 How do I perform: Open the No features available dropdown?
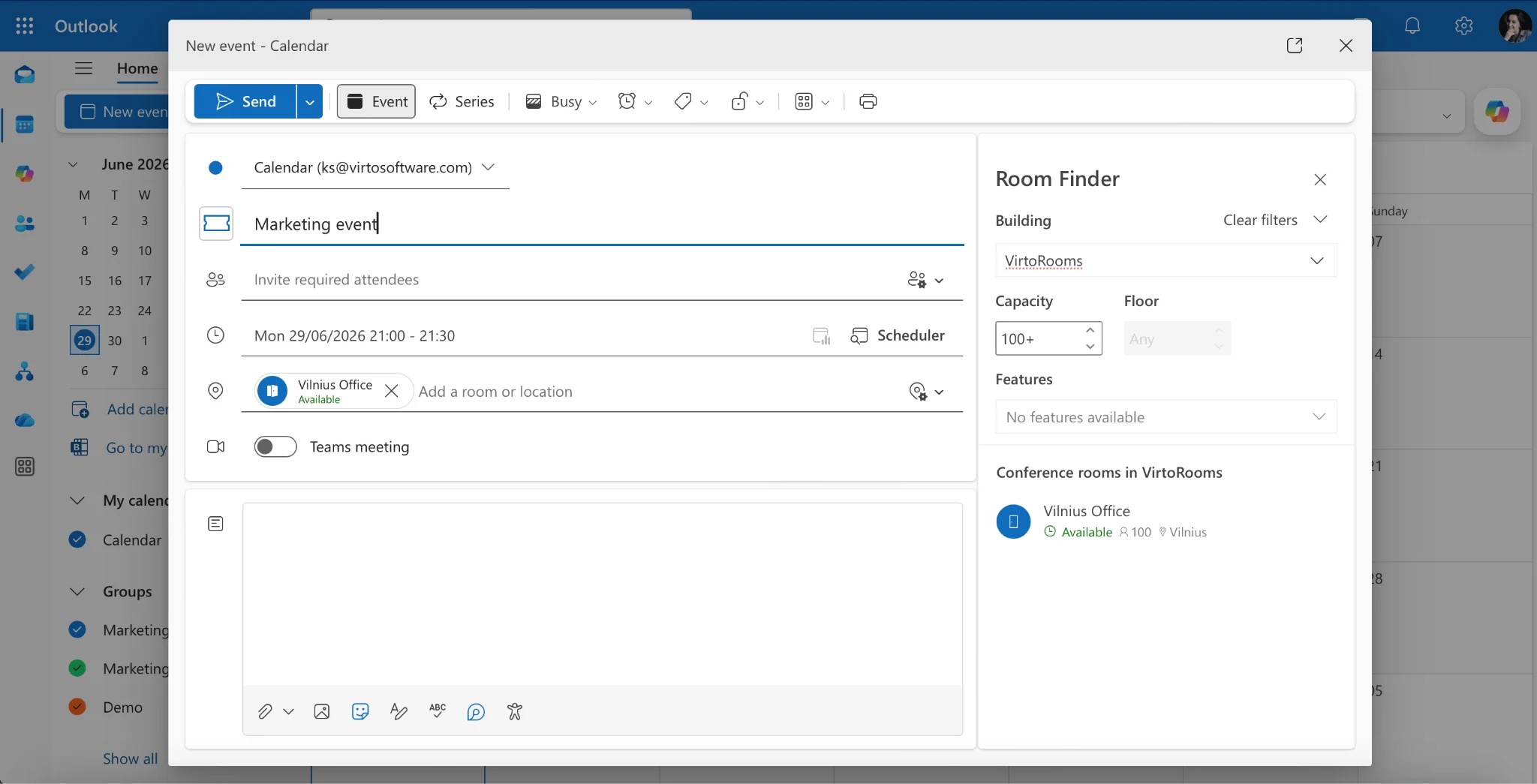pos(1166,416)
